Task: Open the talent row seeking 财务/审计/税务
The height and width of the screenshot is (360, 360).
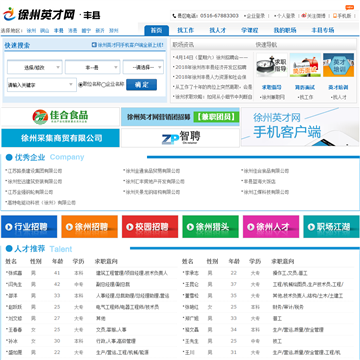Action: coord(268,307)
